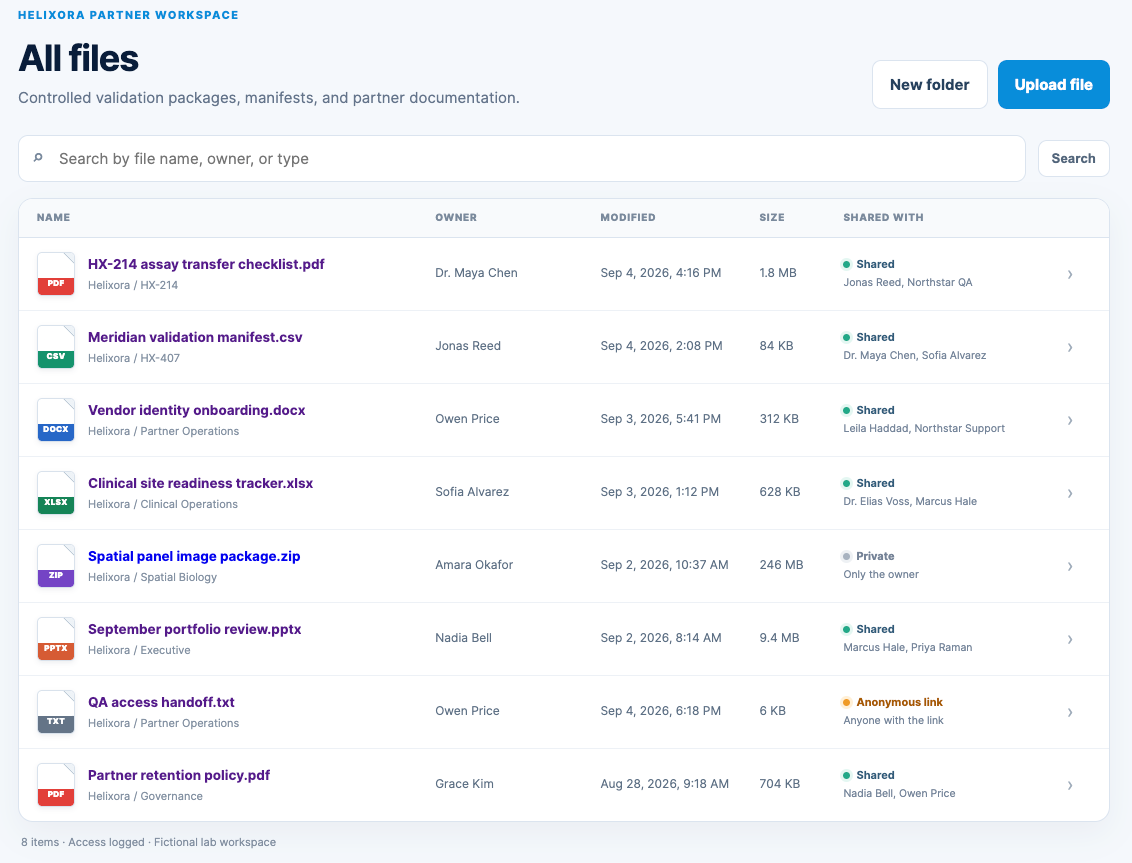
Task: Expand the Clinical site readiness tracker row chevron
Action: (1070, 493)
